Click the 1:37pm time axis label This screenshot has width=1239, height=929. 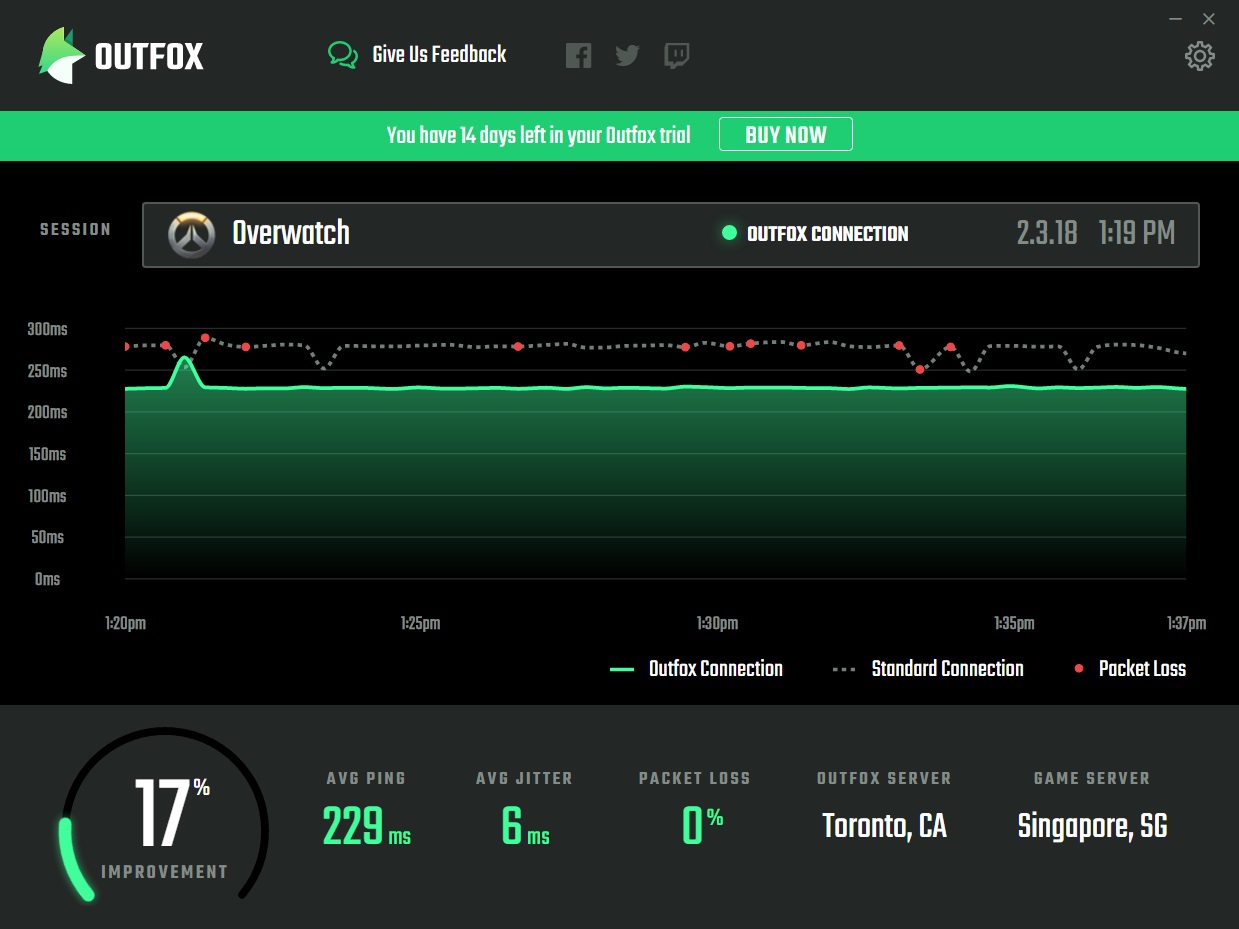1186,623
